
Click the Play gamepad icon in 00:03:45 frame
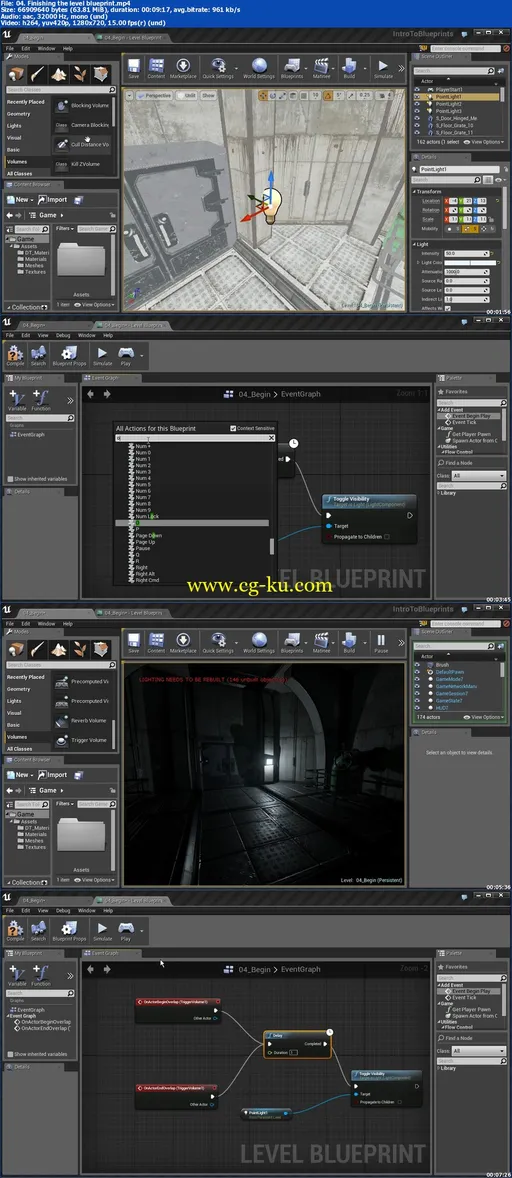pos(125,354)
